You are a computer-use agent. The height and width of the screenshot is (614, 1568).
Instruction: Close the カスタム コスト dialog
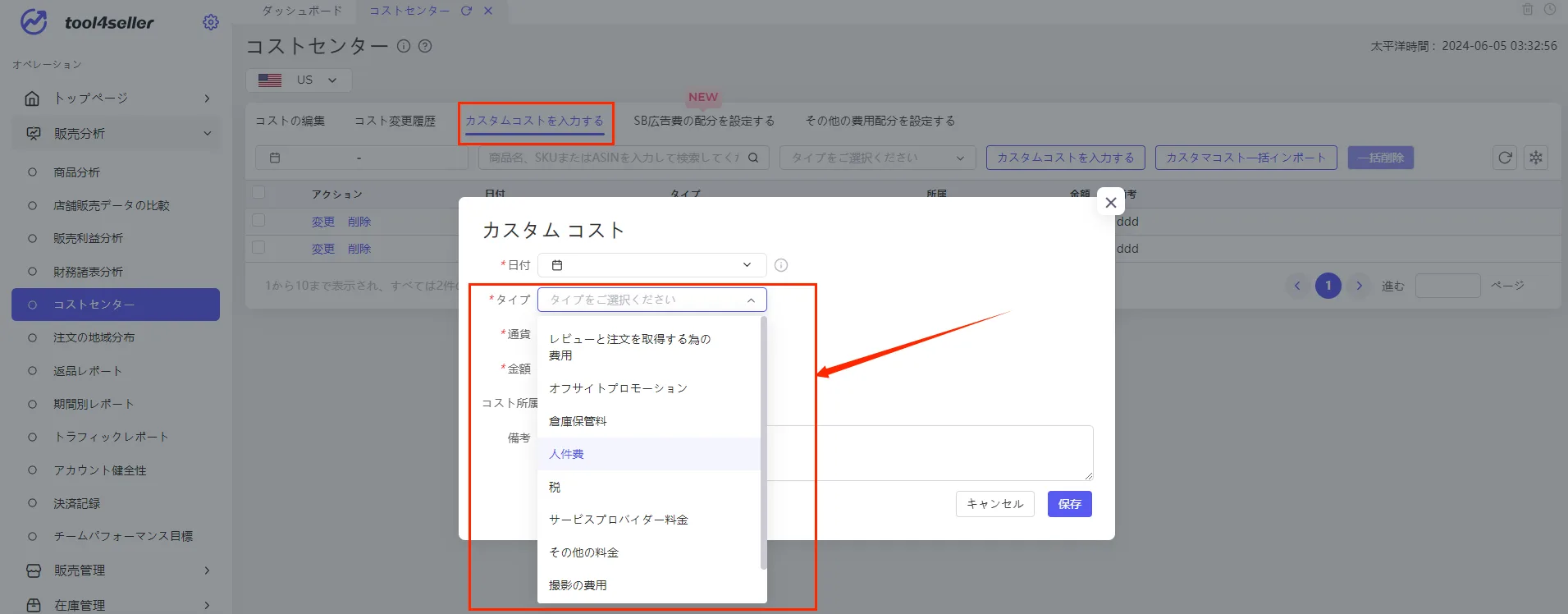[1110, 202]
